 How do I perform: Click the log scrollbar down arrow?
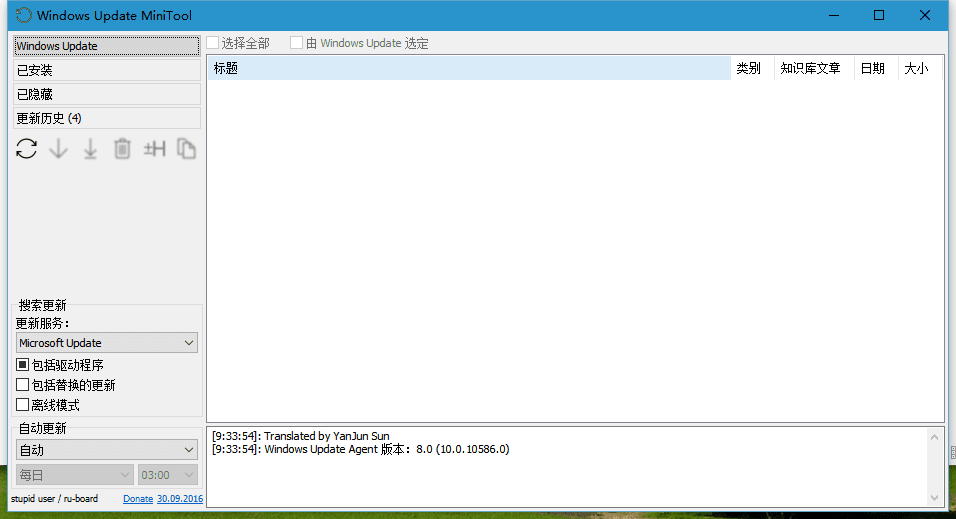pos(934,498)
